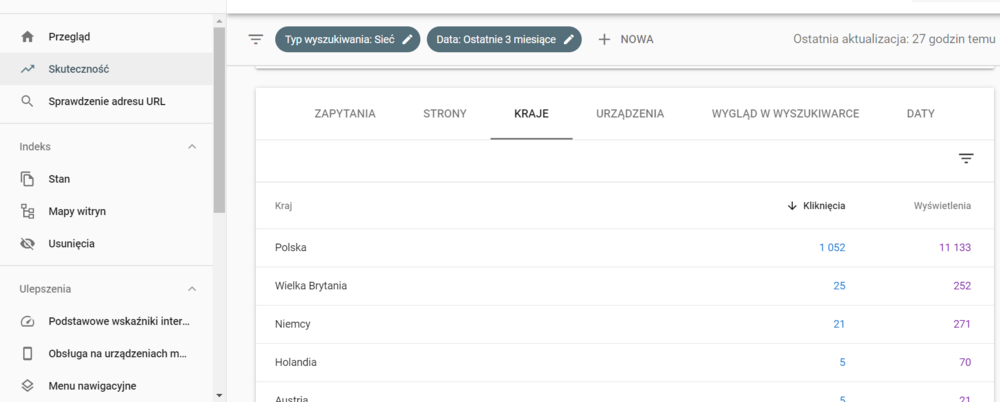
Task: Click the Podstawowe wskaźniki gauge icon
Action: point(28,321)
